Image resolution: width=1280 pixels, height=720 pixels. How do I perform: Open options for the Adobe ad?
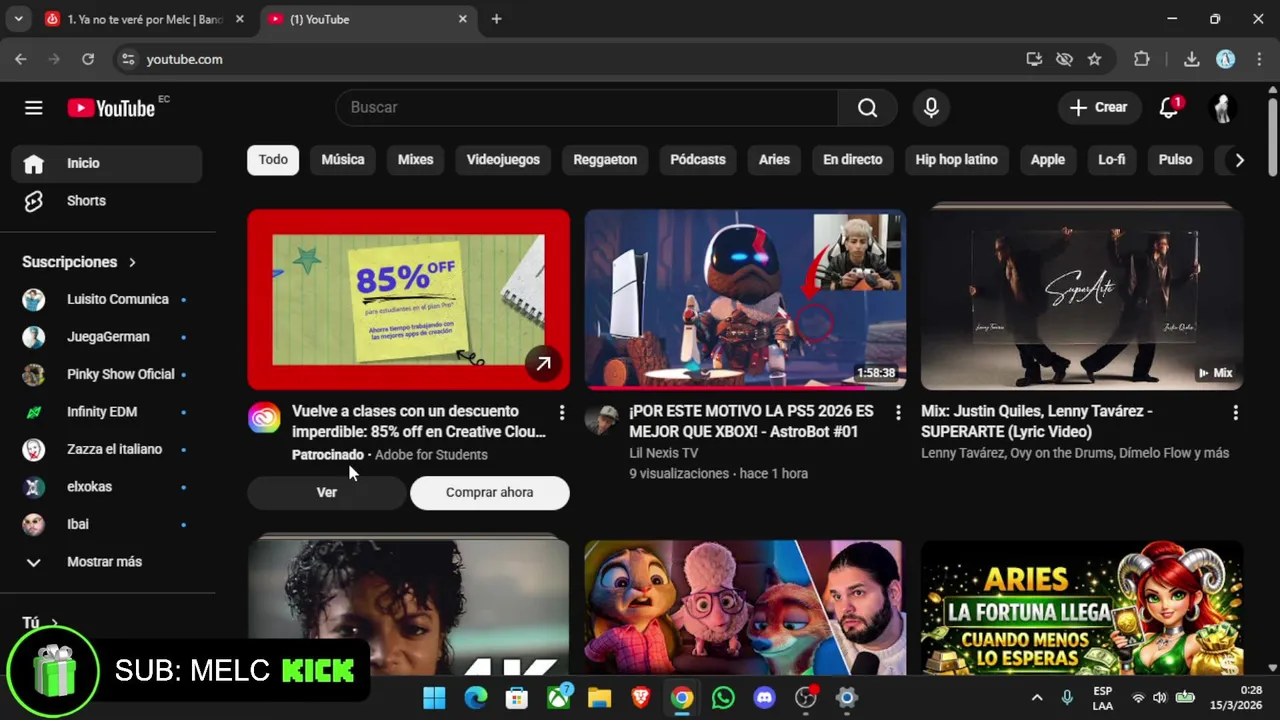pos(562,412)
